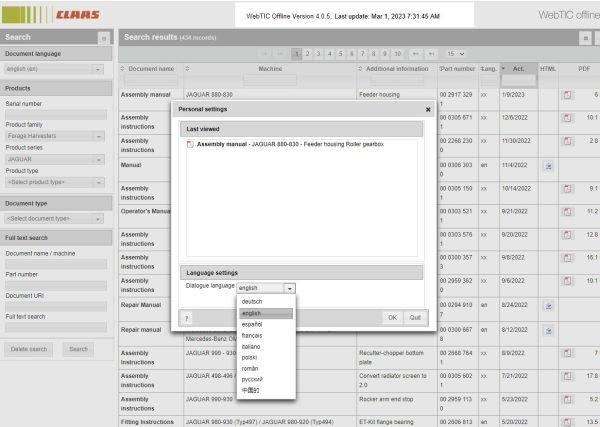The height and width of the screenshot is (427, 600).
Task: Click part number 00 2917 329 cell
Action: coord(458,99)
